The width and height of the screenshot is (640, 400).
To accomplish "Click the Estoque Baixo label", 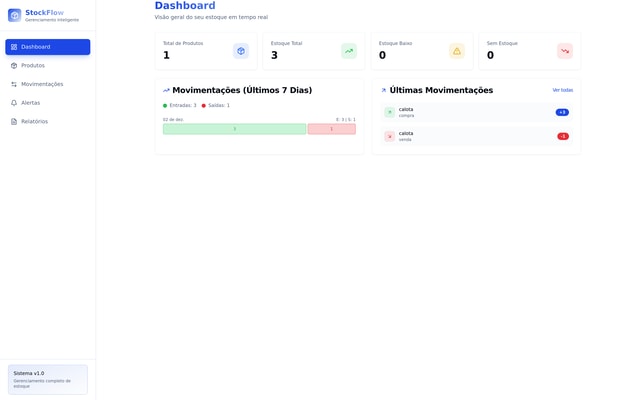I will point(395,43).
